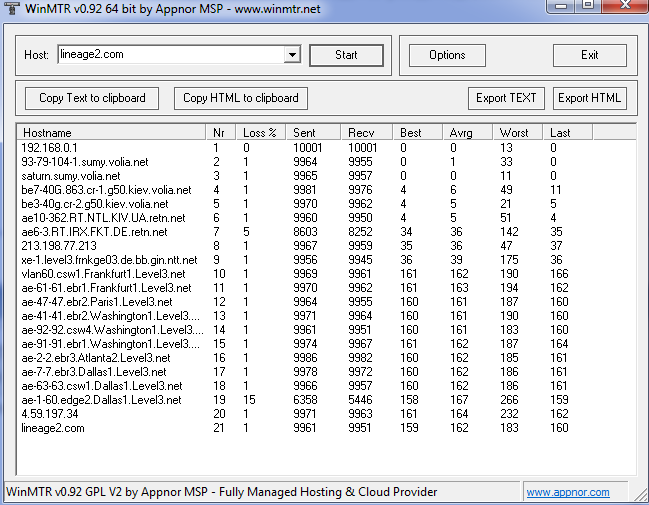Viewport: 649px width, 505px height.
Task: Click Worst value 175 in hop 9
Action: point(509,260)
